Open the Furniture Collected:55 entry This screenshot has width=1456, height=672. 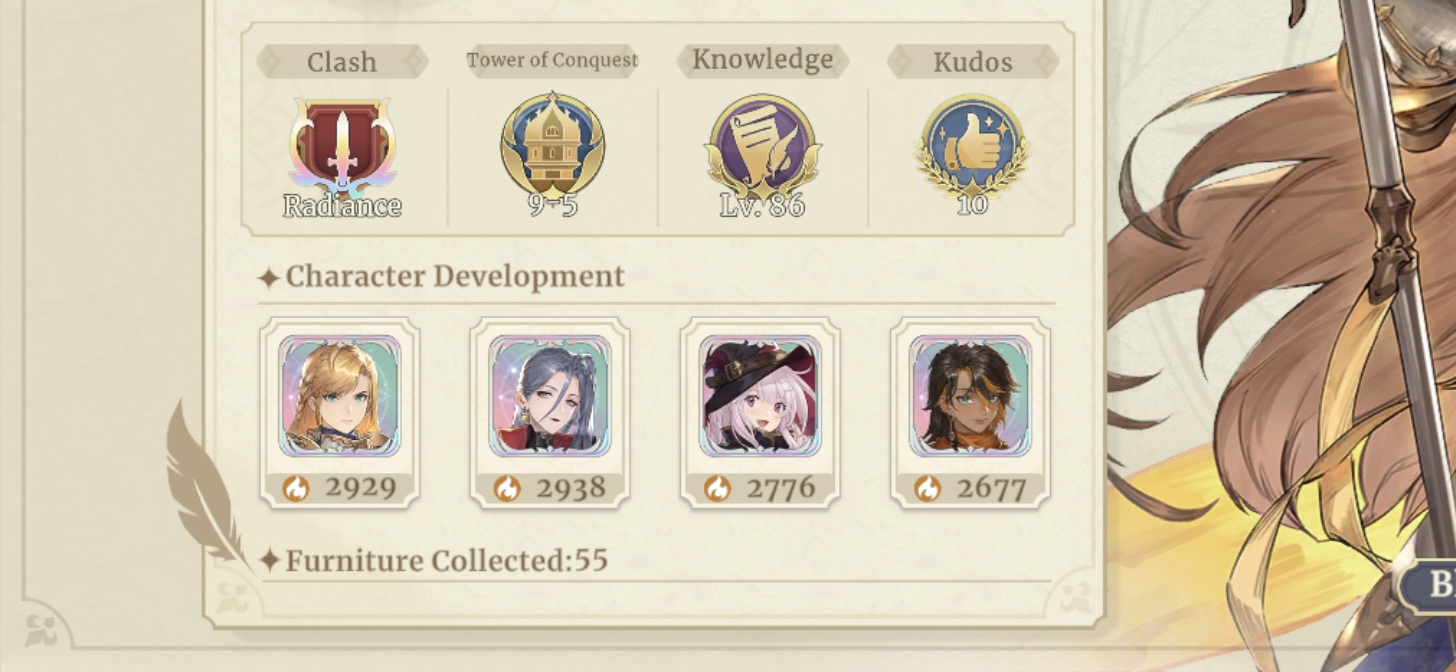tap(447, 560)
